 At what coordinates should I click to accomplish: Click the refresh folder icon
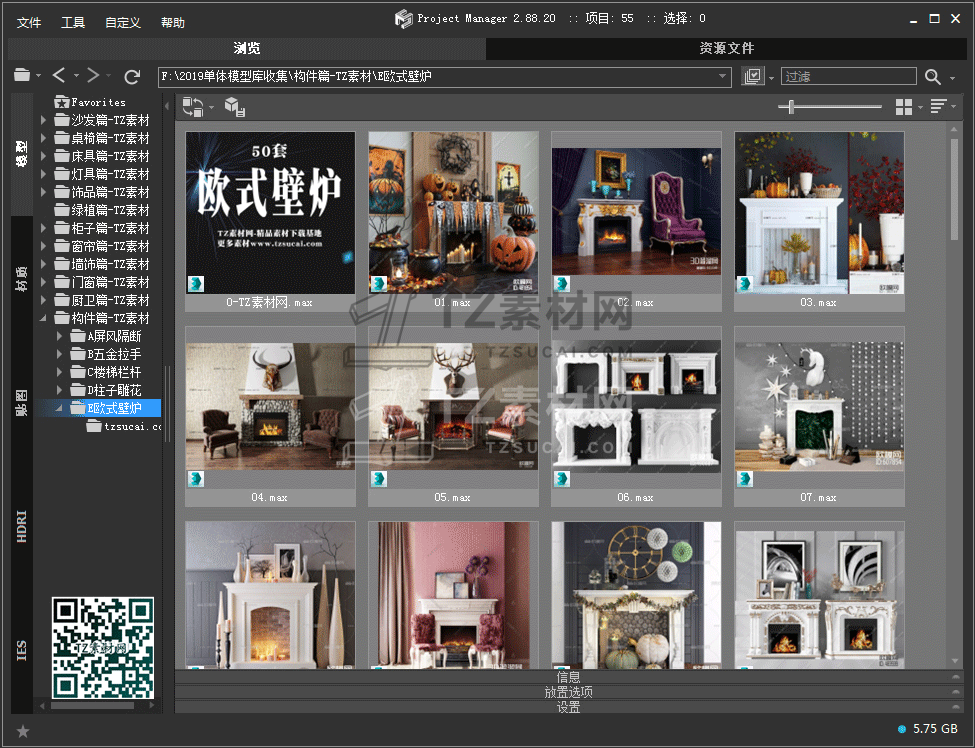(132, 76)
